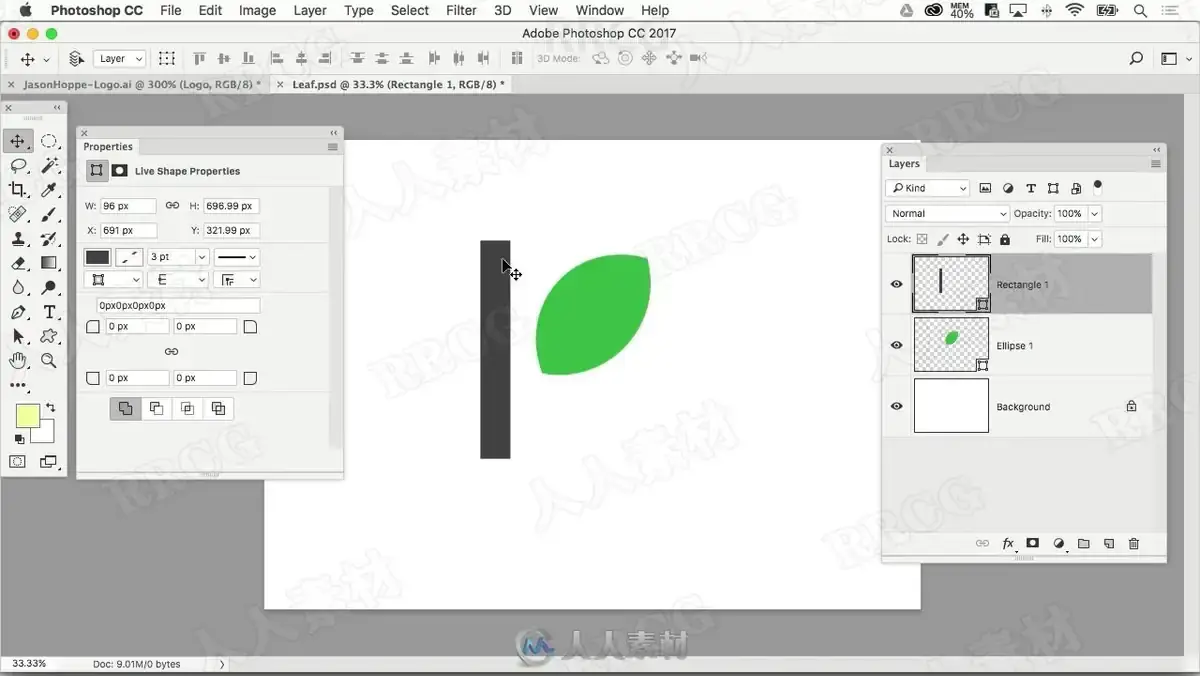
Task: Toggle Auto-Select checkbox in options bar
Action: pyautogui.click(x=75, y=59)
